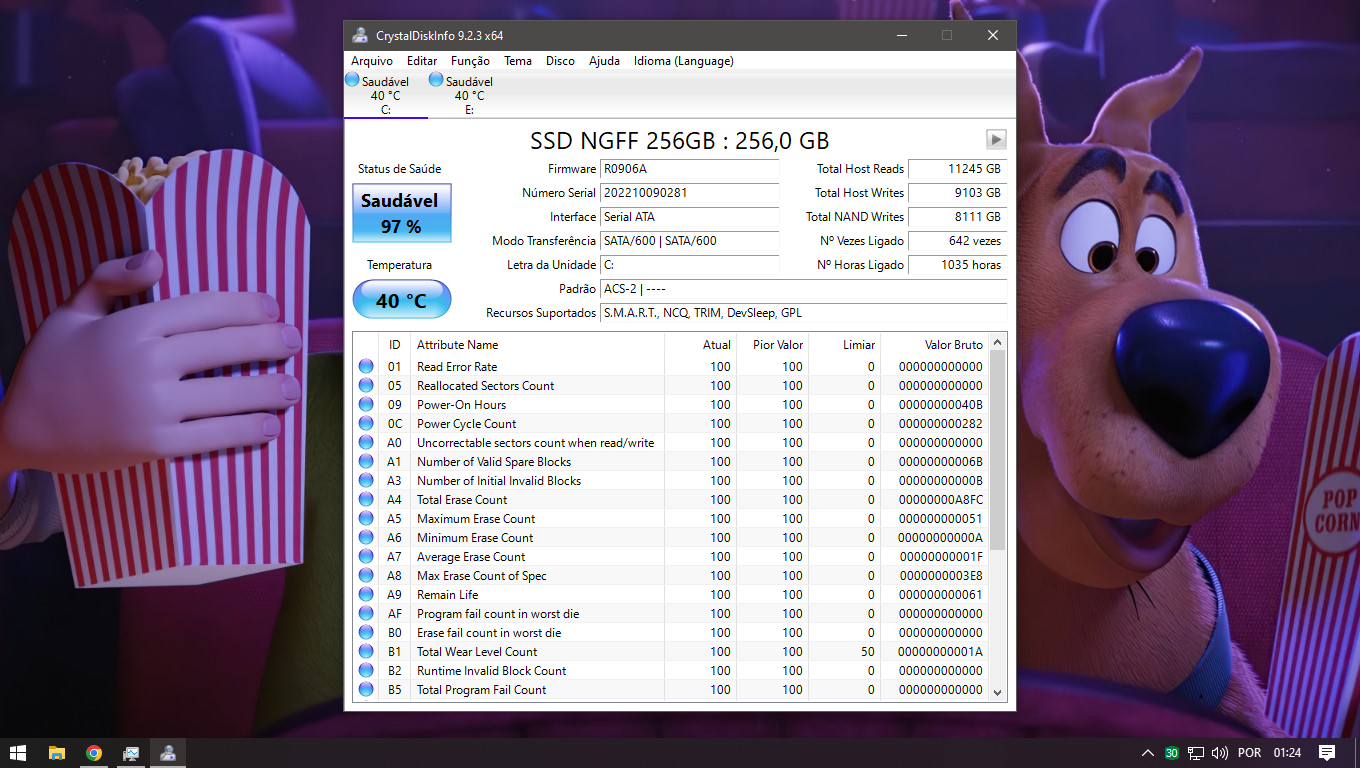Click the status orb for Runtime Invalid Block Count
This screenshot has width=1360, height=768.
point(366,671)
